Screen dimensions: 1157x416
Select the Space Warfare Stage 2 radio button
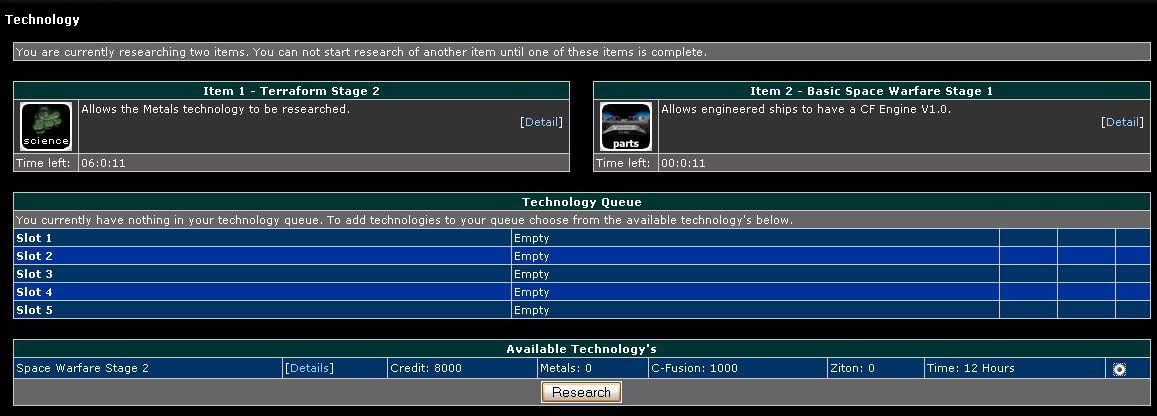1119,369
